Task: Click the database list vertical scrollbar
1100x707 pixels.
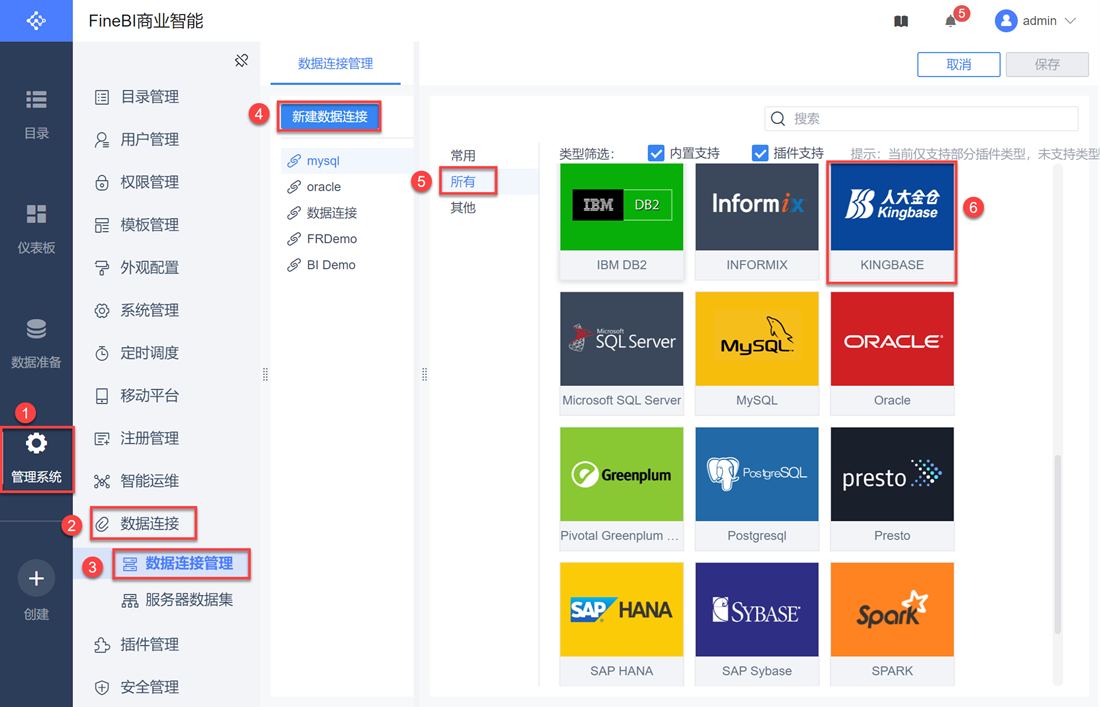Action: [x=1057, y=544]
